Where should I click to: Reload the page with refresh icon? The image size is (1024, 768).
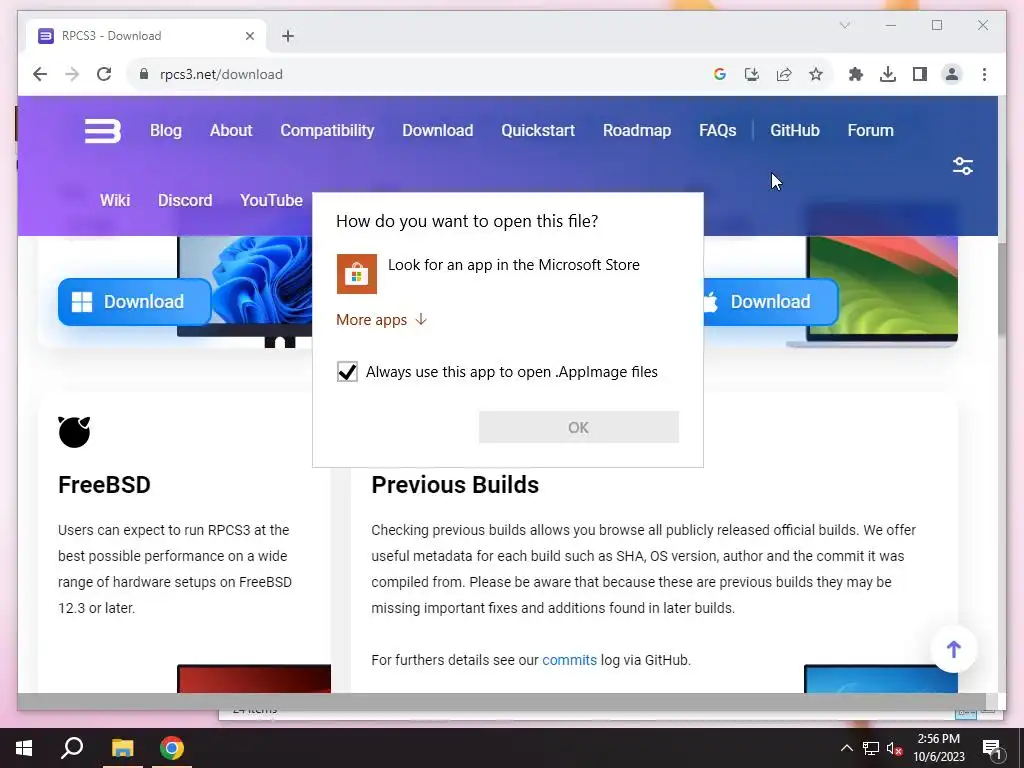(104, 74)
